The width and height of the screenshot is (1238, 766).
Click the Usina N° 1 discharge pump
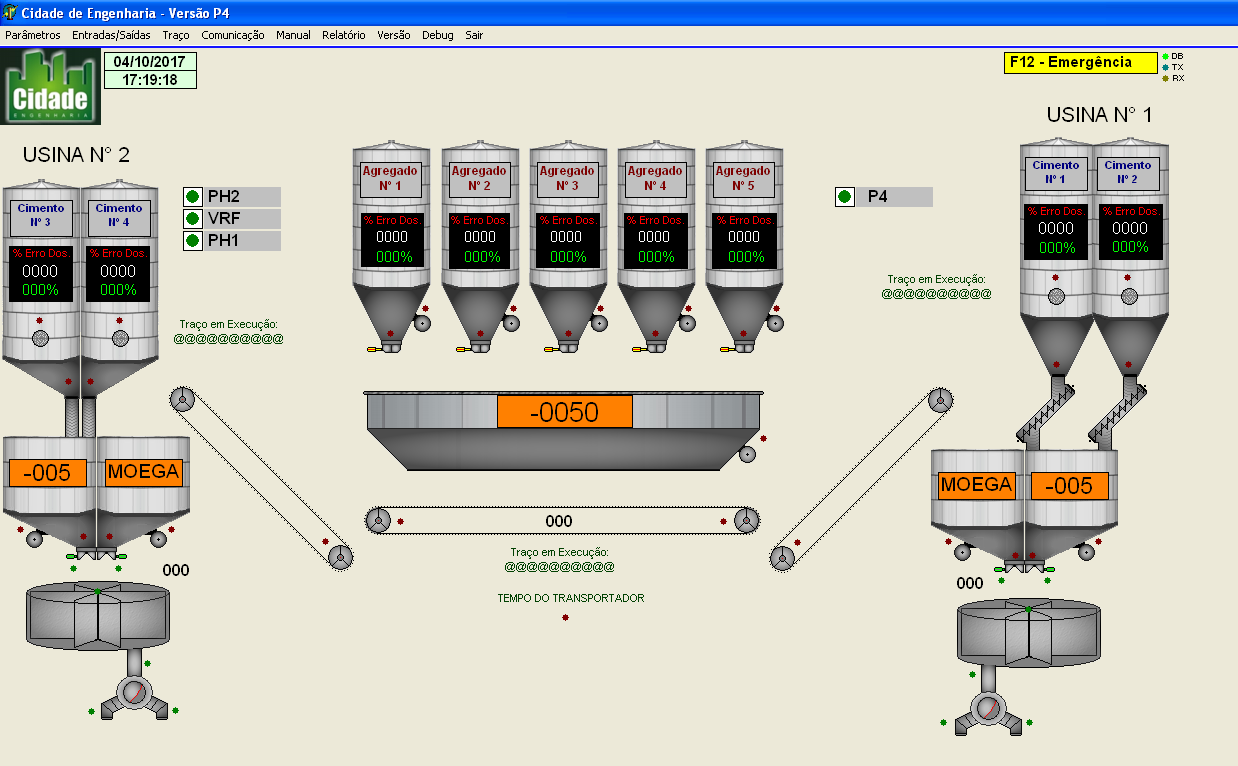click(988, 709)
